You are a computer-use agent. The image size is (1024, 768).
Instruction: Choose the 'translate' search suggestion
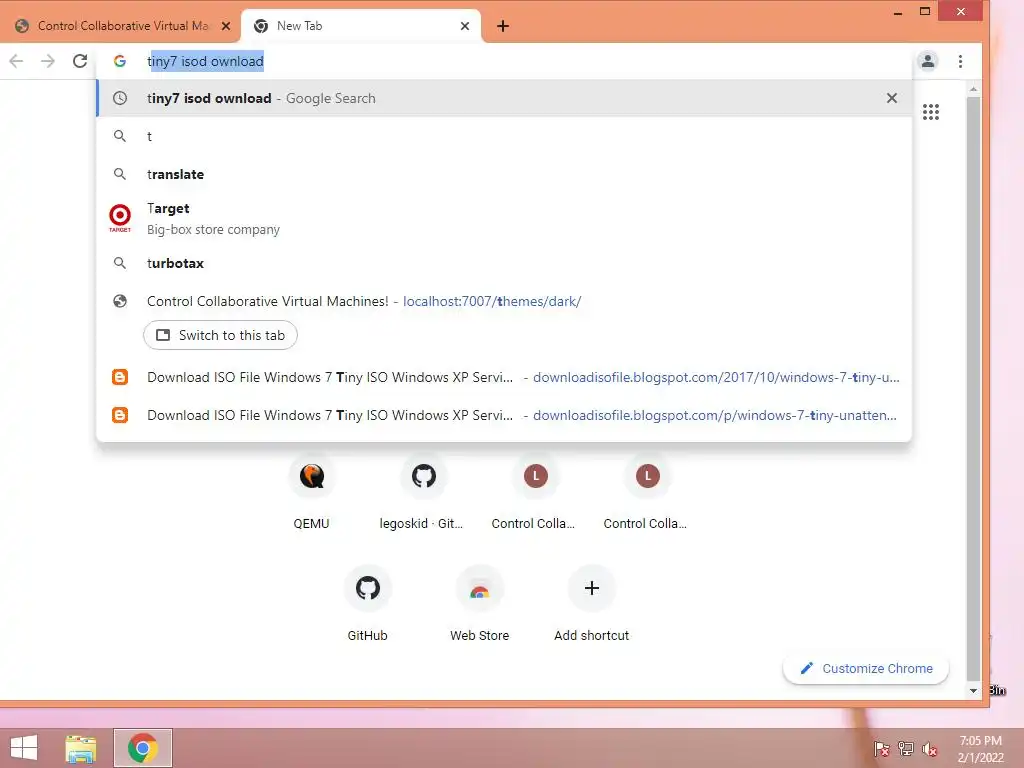coord(504,174)
